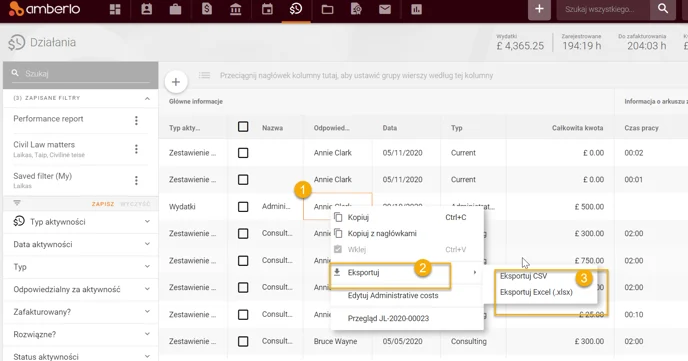Check the box in the Bruce Wayne row
The height and width of the screenshot is (361, 688).
[243, 342]
